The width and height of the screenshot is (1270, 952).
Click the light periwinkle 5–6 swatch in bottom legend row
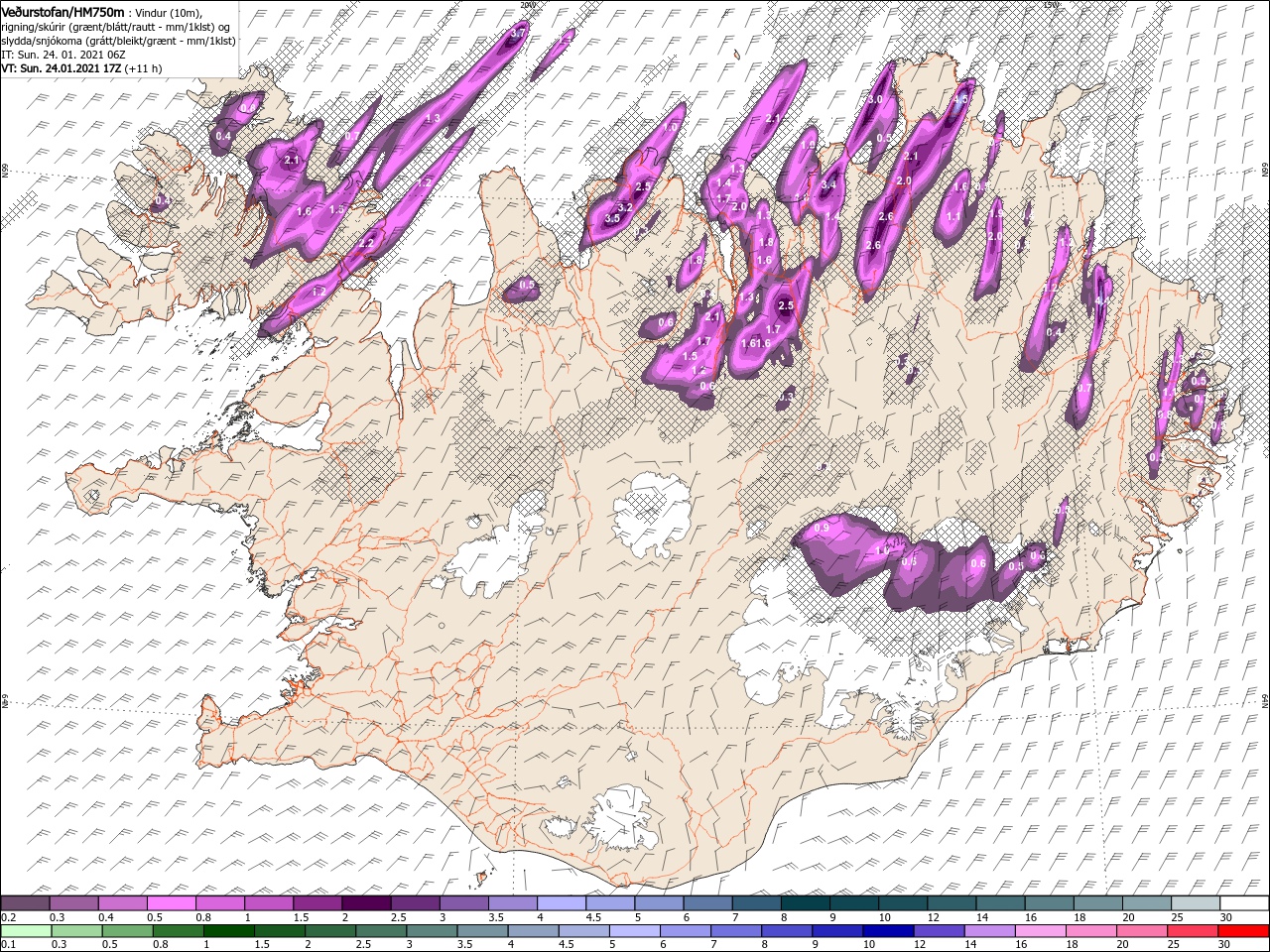tap(635, 931)
